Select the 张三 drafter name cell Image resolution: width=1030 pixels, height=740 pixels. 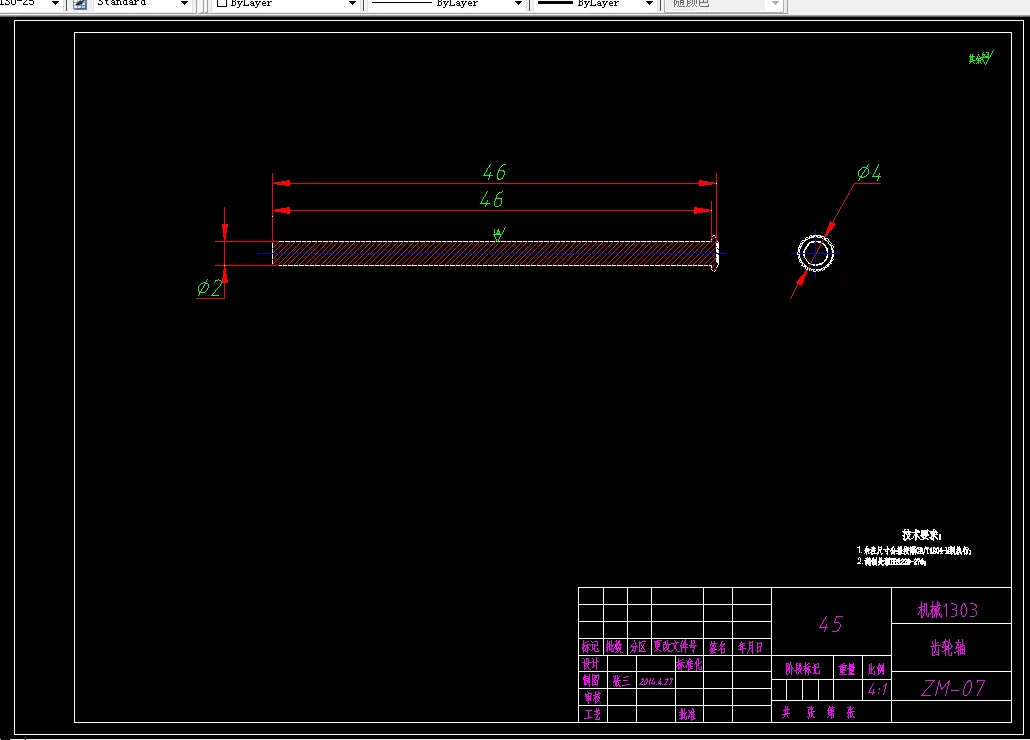pyautogui.click(x=621, y=681)
